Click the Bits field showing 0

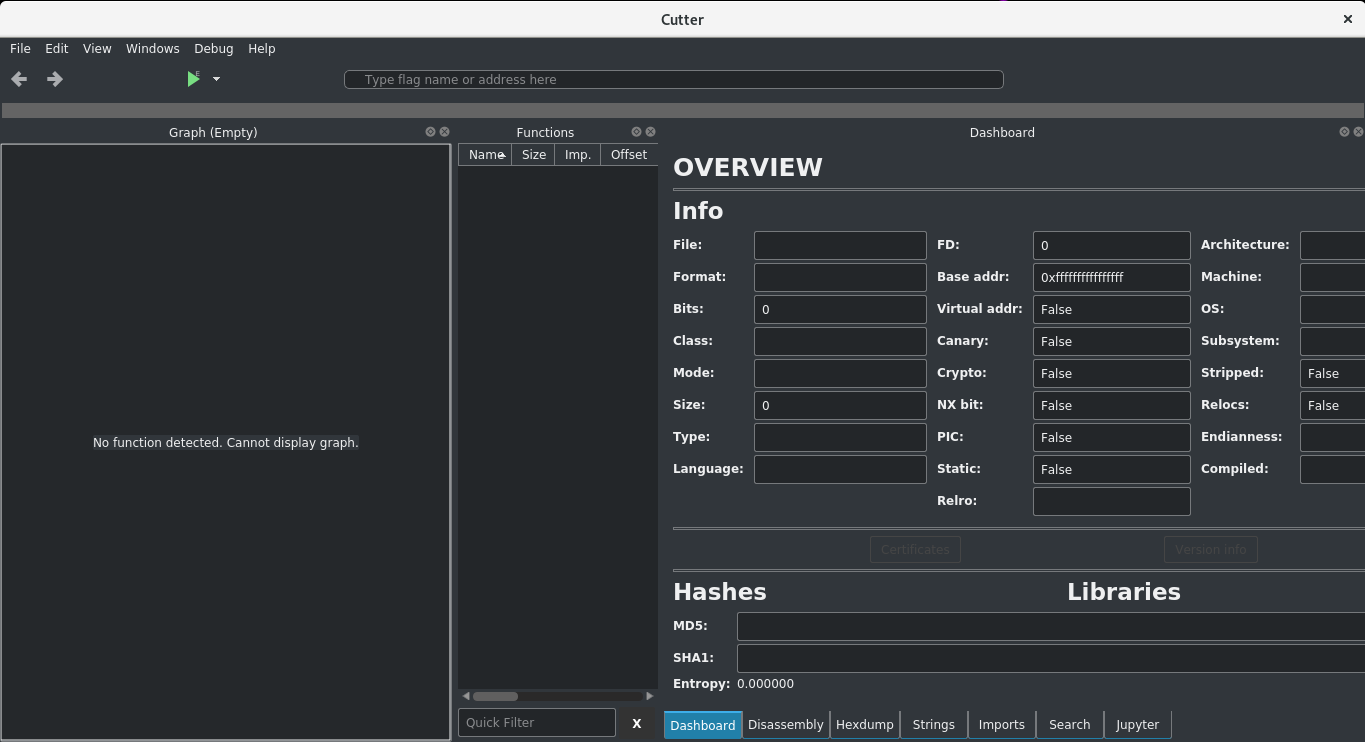(x=840, y=309)
